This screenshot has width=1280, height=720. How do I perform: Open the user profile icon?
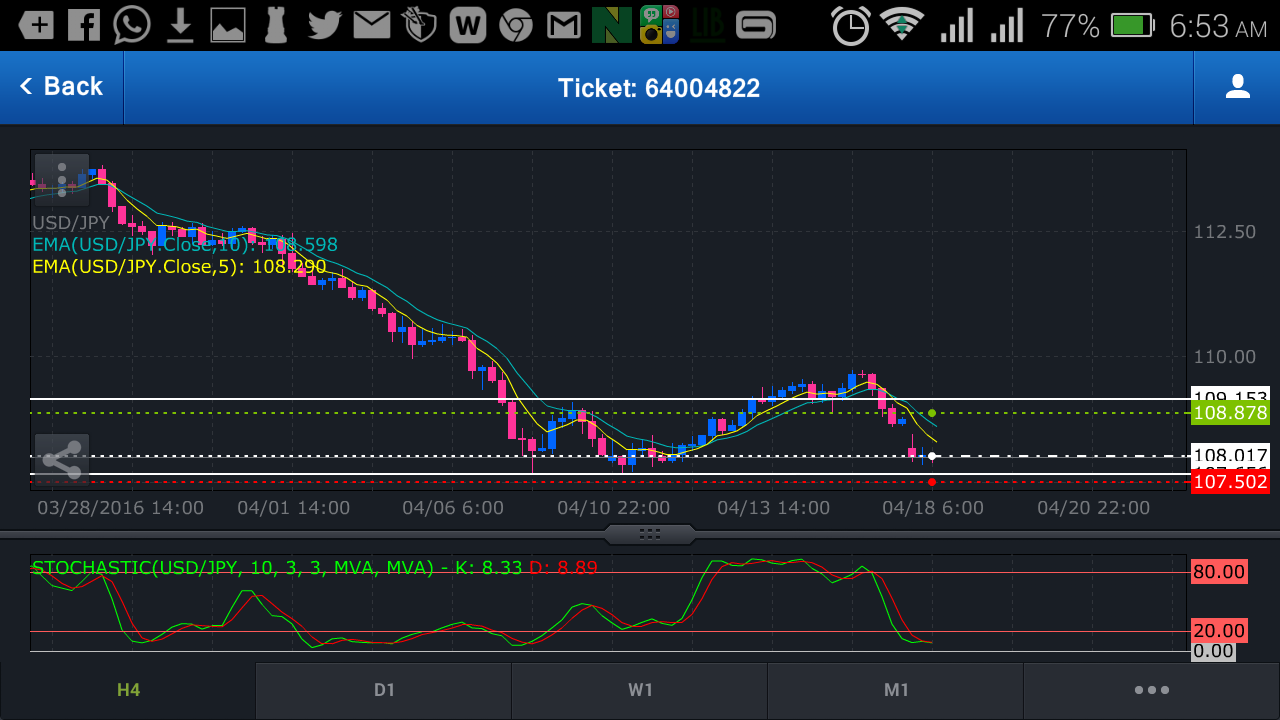coord(1237,87)
